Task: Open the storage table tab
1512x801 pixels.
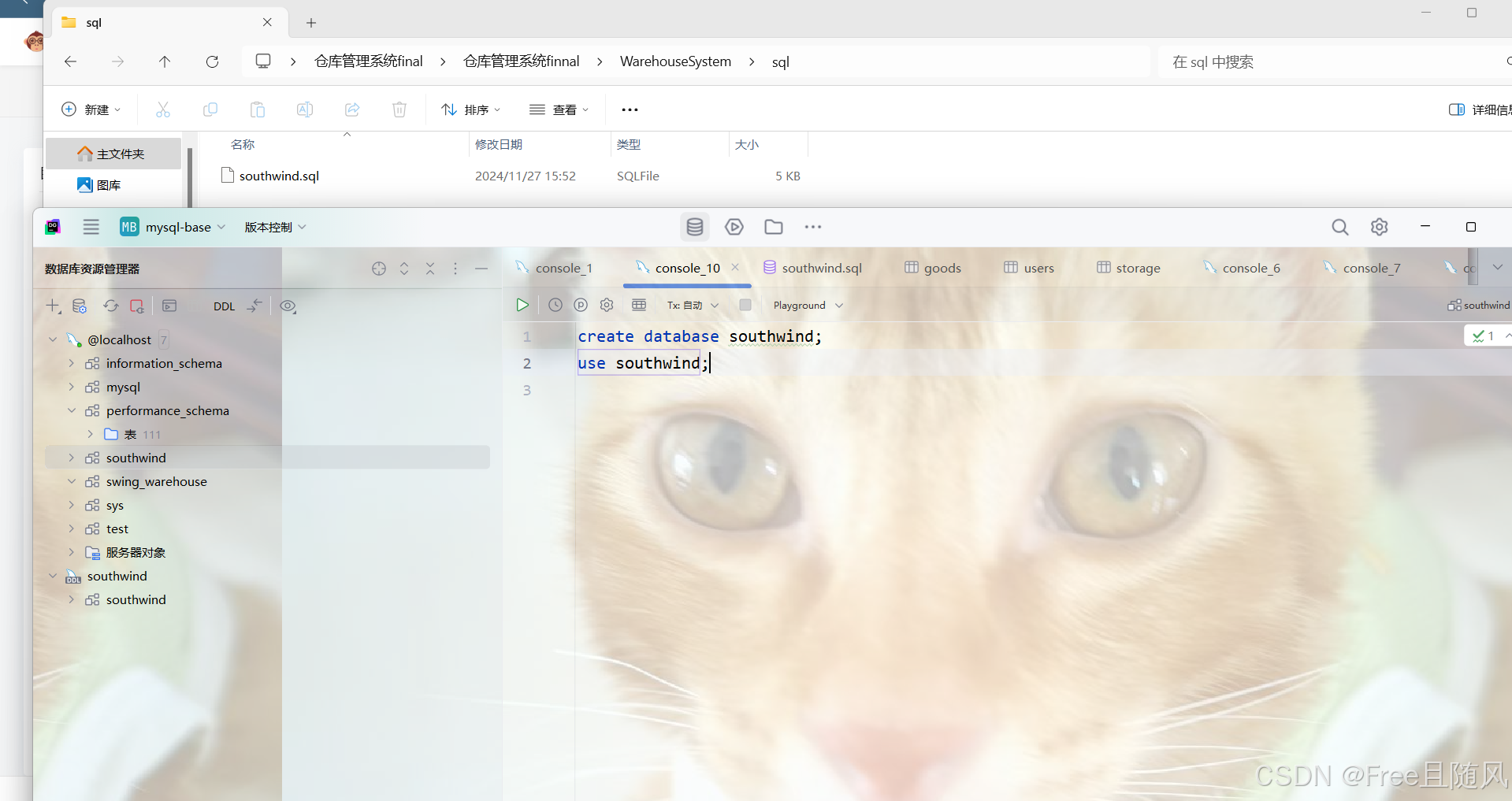Action: click(x=1128, y=268)
